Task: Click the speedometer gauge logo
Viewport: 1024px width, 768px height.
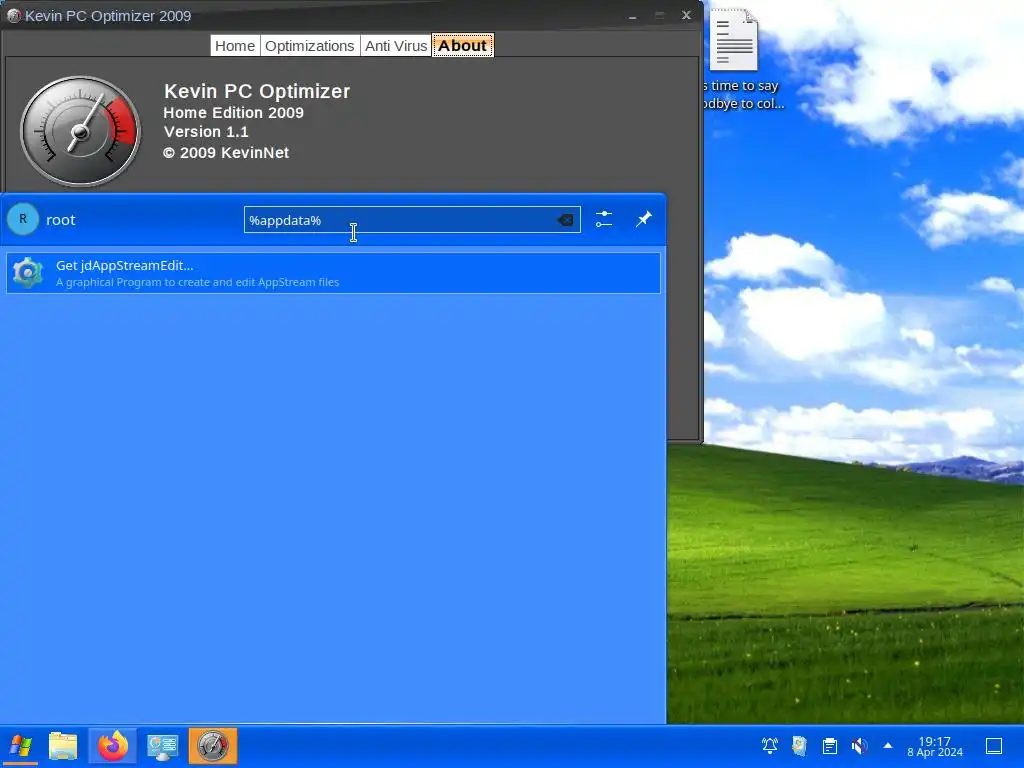Action: [x=80, y=131]
